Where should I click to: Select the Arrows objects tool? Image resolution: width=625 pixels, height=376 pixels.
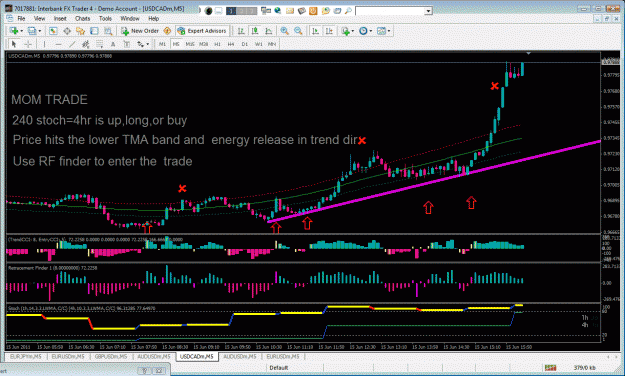pyautogui.click(x=140, y=44)
